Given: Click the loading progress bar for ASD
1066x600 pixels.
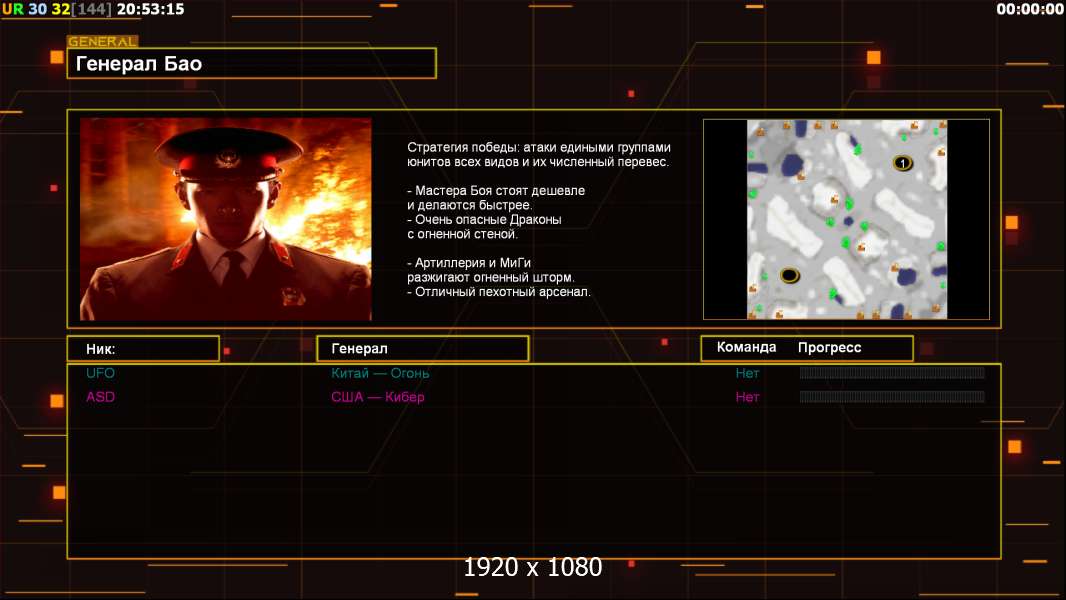Looking at the screenshot, I should pyautogui.click(x=892, y=396).
